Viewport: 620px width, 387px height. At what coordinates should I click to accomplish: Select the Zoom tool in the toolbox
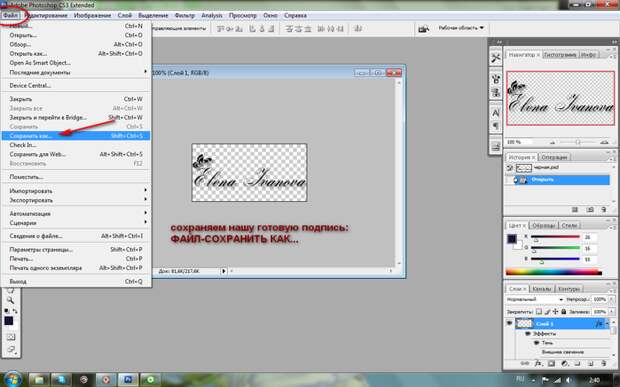[10, 301]
